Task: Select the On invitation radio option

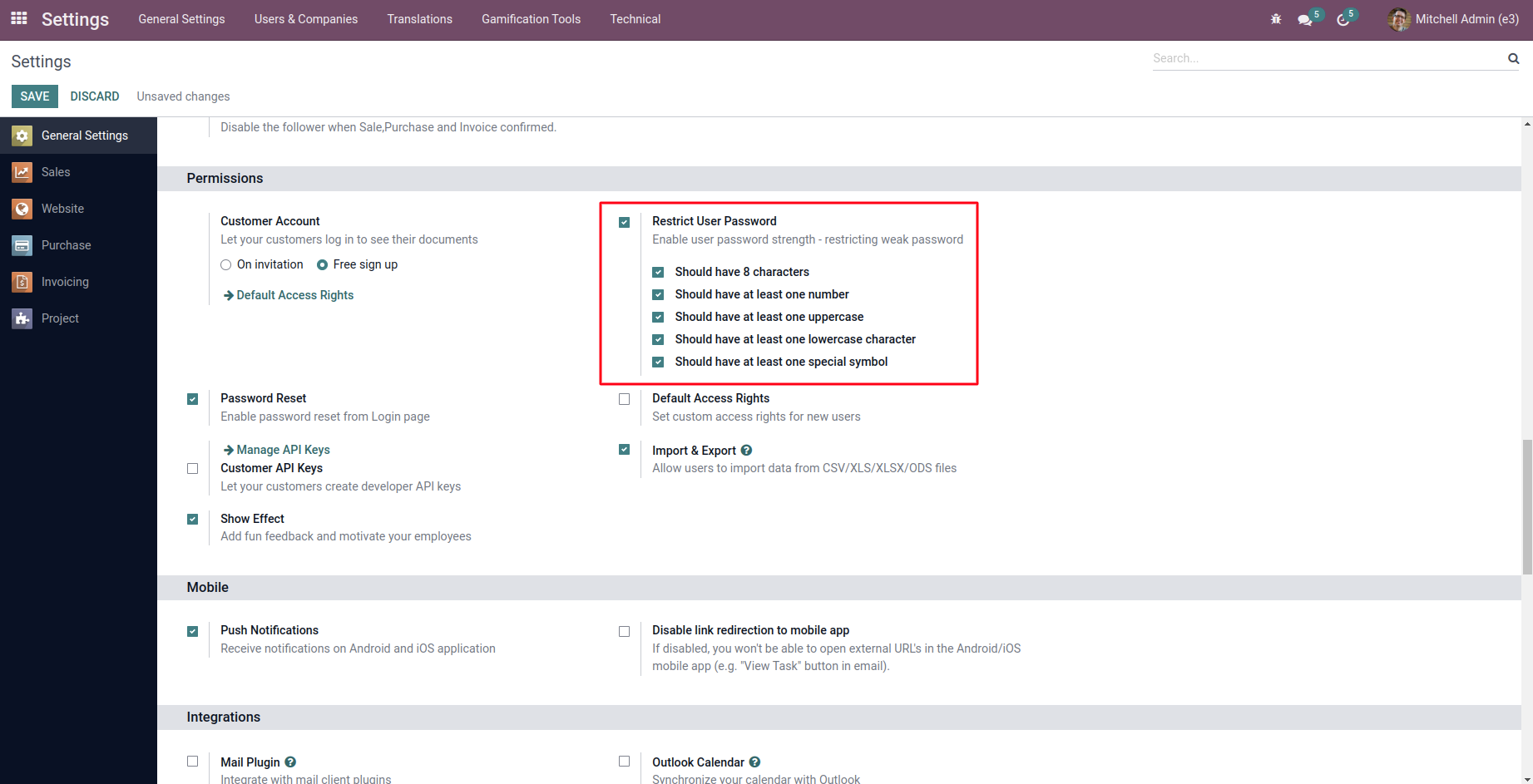Action: coord(226,265)
